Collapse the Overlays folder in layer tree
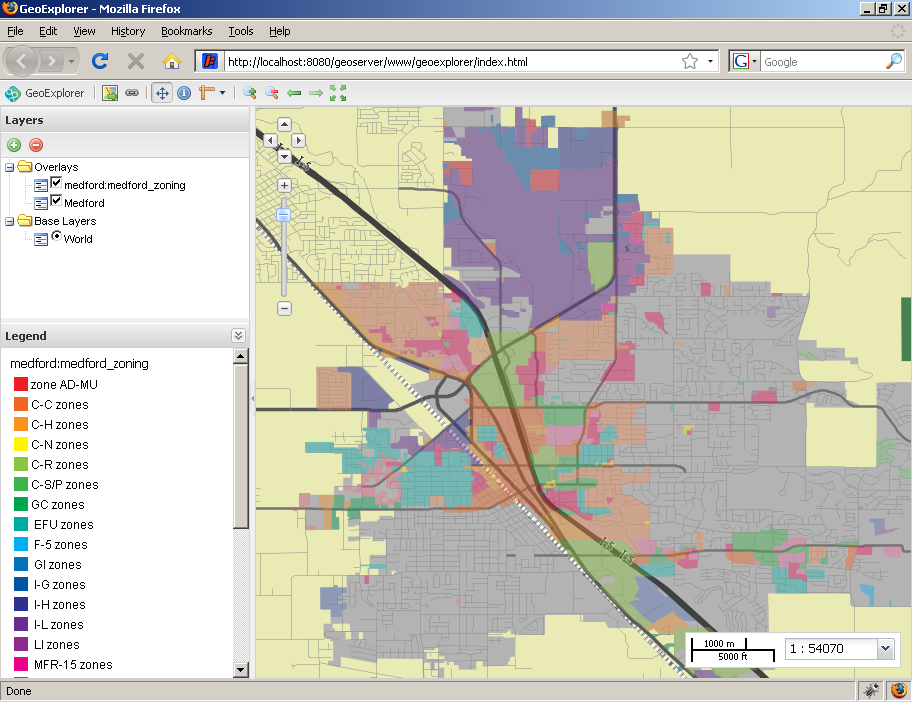The width and height of the screenshot is (912, 702). point(10,167)
